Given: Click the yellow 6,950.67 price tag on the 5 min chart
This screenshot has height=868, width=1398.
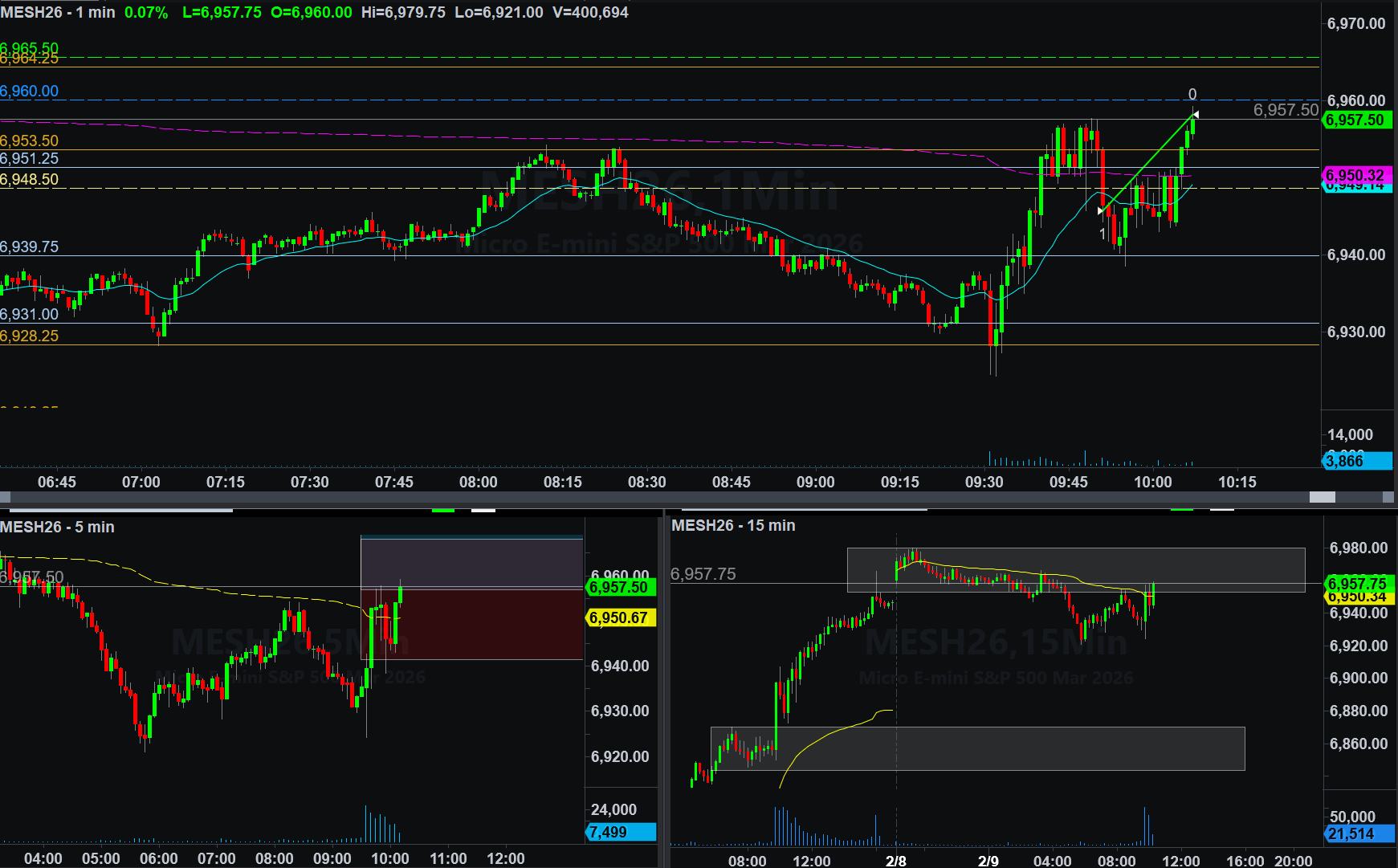Looking at the screenshot, I should point(622,617).
